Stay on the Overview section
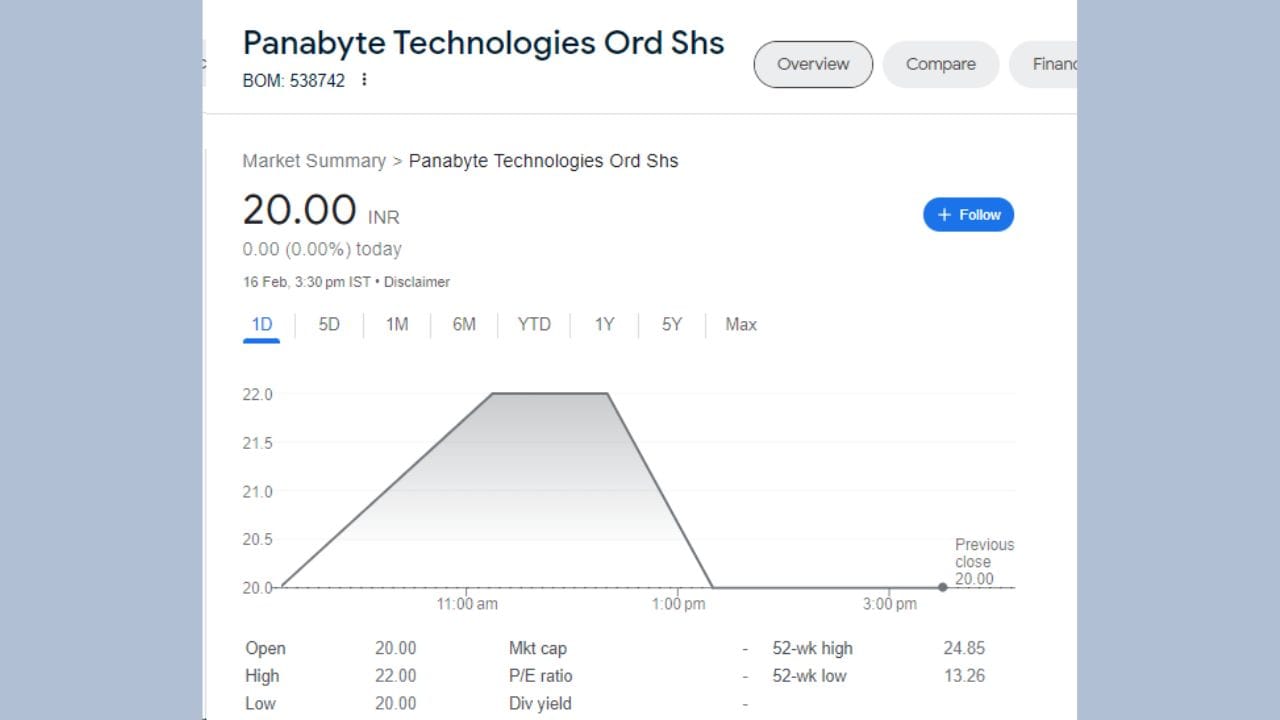Viewport: 1280px width, 720px height. point(812,64)
